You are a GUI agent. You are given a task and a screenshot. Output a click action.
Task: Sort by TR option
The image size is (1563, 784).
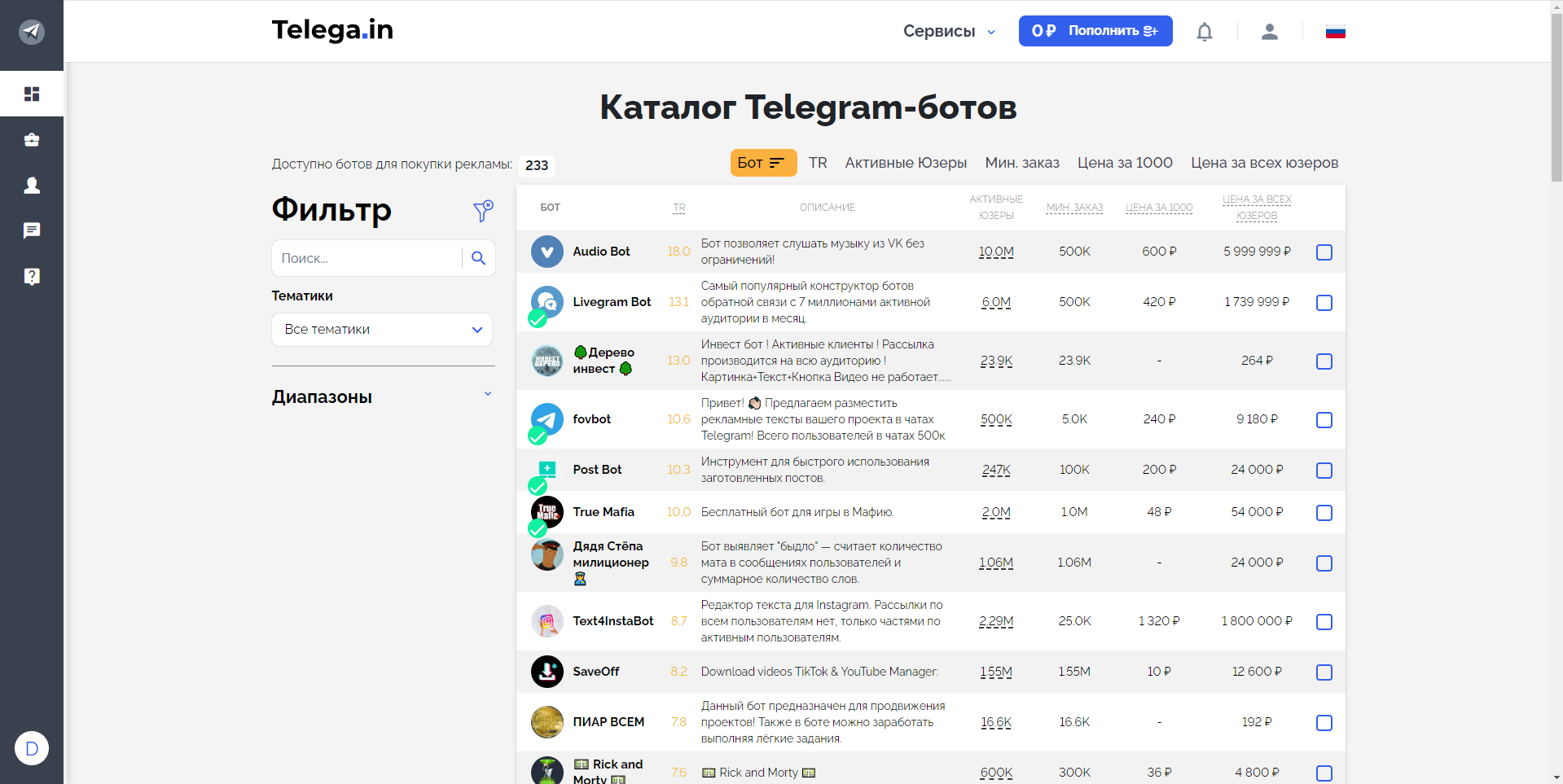click(818, 163)
